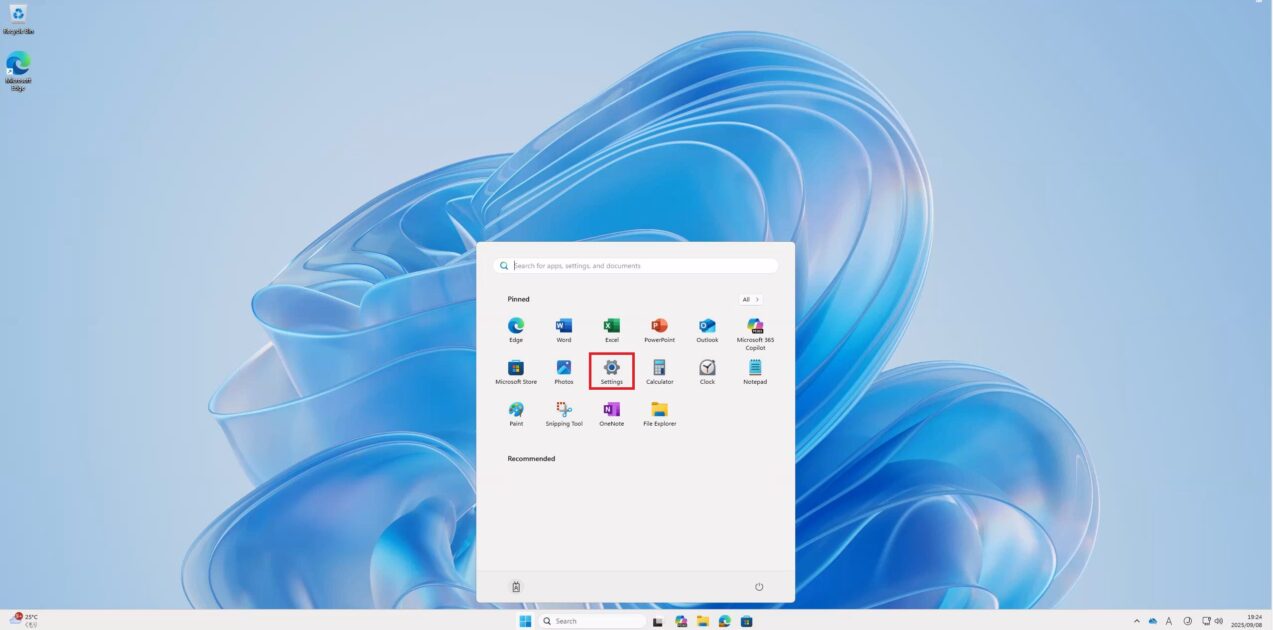Click the Pinned section heading
Viewport: 1273px width, 630px height.
518,299
